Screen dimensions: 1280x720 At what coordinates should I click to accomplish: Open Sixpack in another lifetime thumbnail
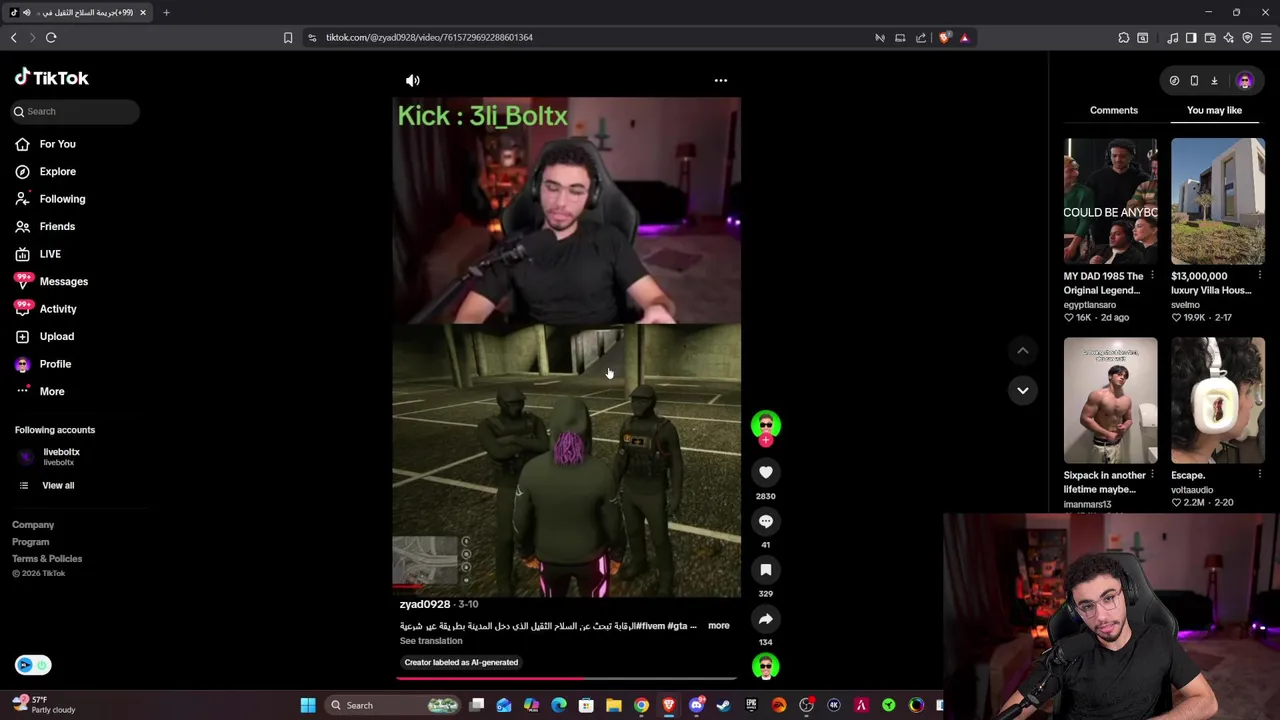pyautogui.click(x=1110, y=400)
